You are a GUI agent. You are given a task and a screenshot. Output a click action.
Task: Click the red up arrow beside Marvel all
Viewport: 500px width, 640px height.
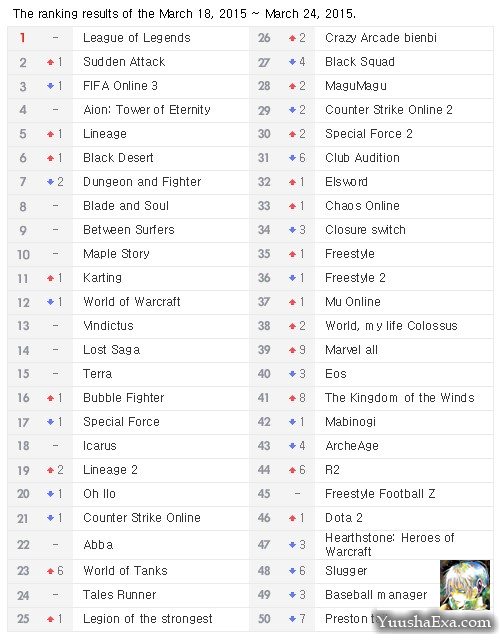292,350
